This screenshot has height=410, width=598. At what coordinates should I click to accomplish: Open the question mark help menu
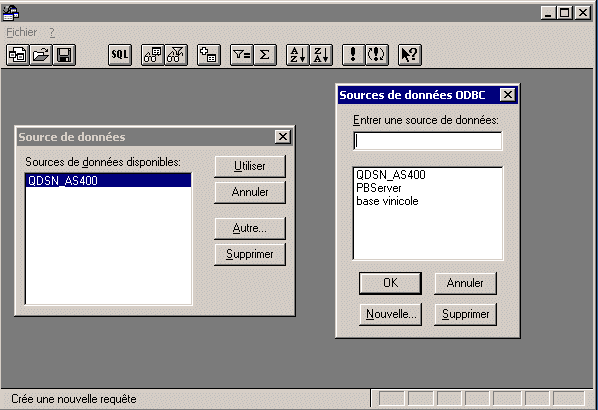[52, 32]
